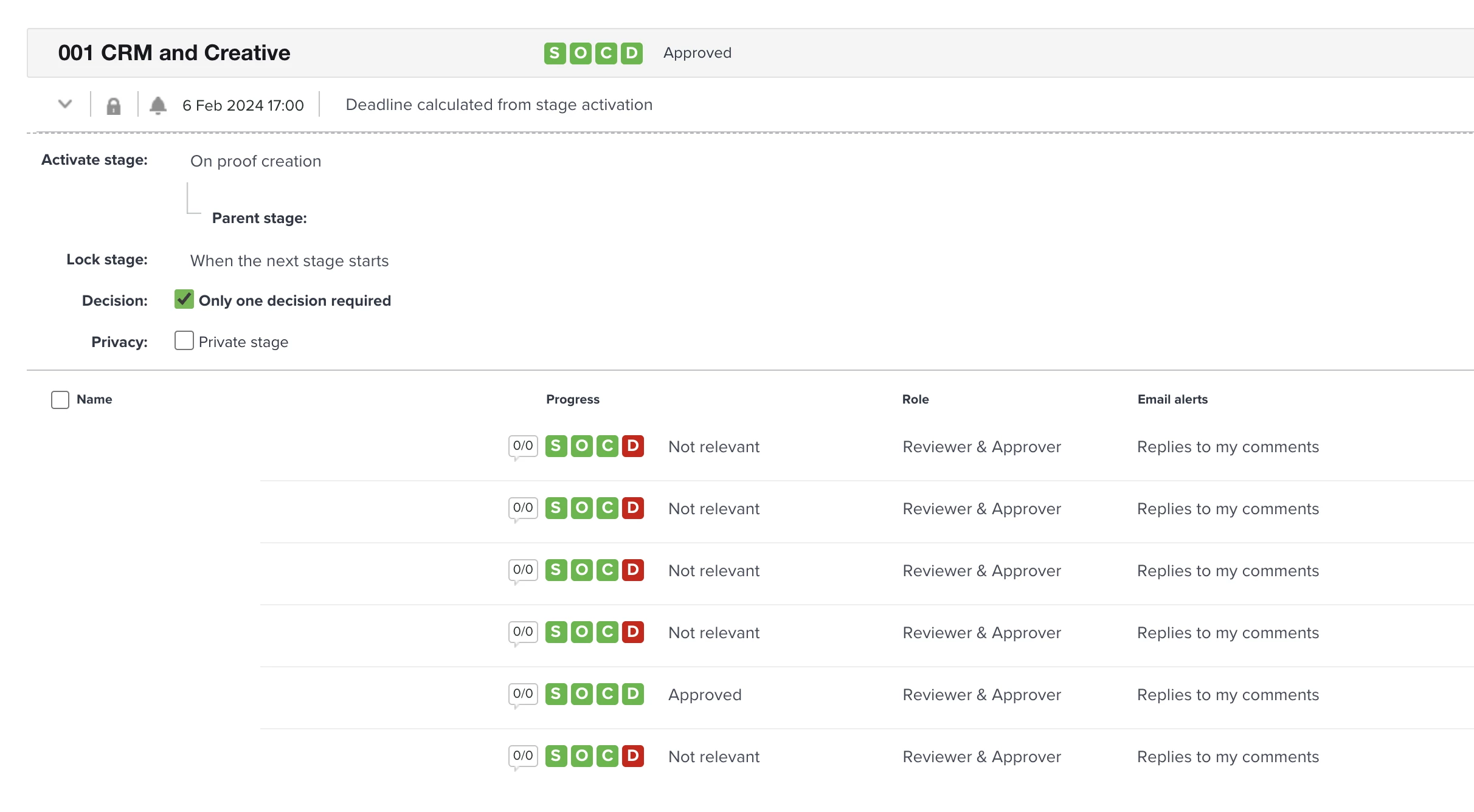Click the bell reminder icon
Screen dimensions: 1474x812
click(x=158, y=106)
